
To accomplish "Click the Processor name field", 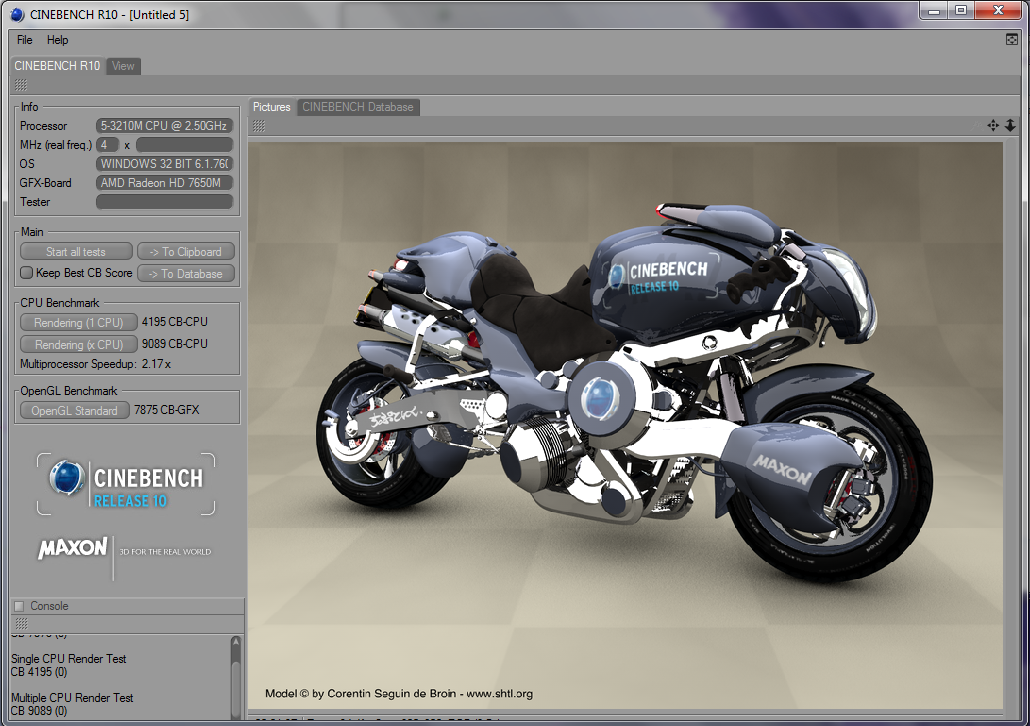I will 164,125.
